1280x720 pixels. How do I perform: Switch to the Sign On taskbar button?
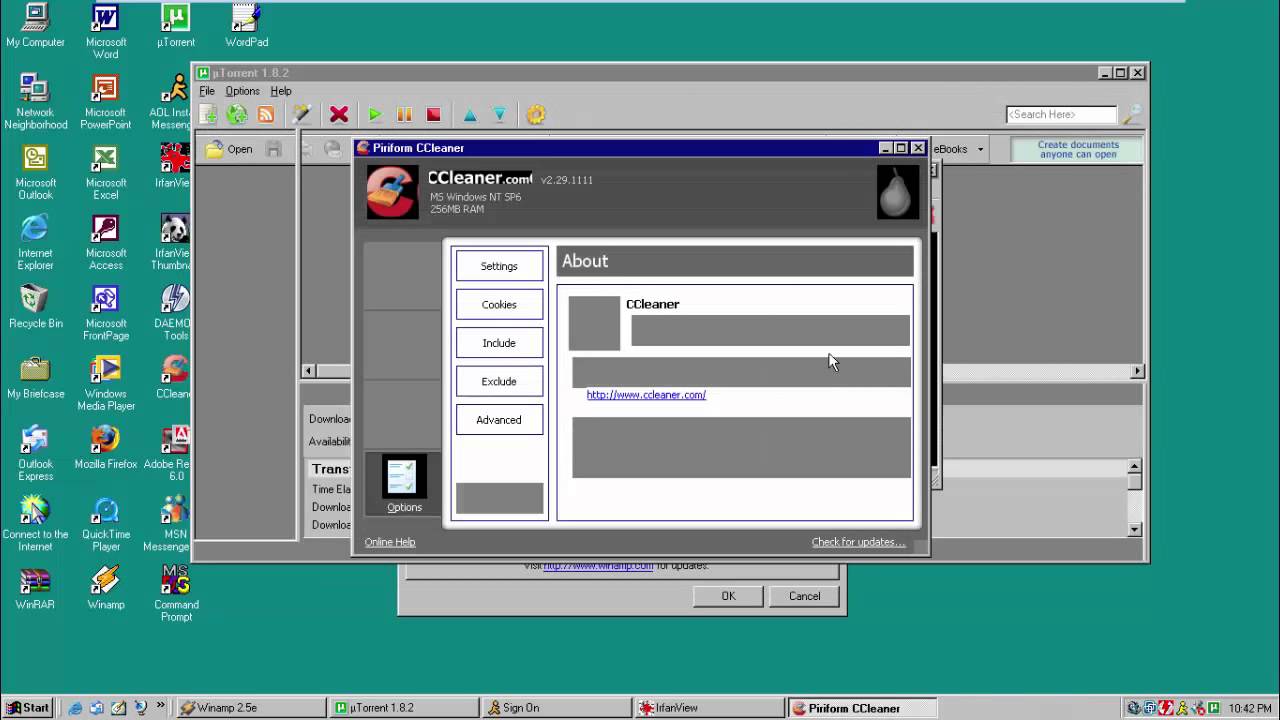(x=556, y=708)
